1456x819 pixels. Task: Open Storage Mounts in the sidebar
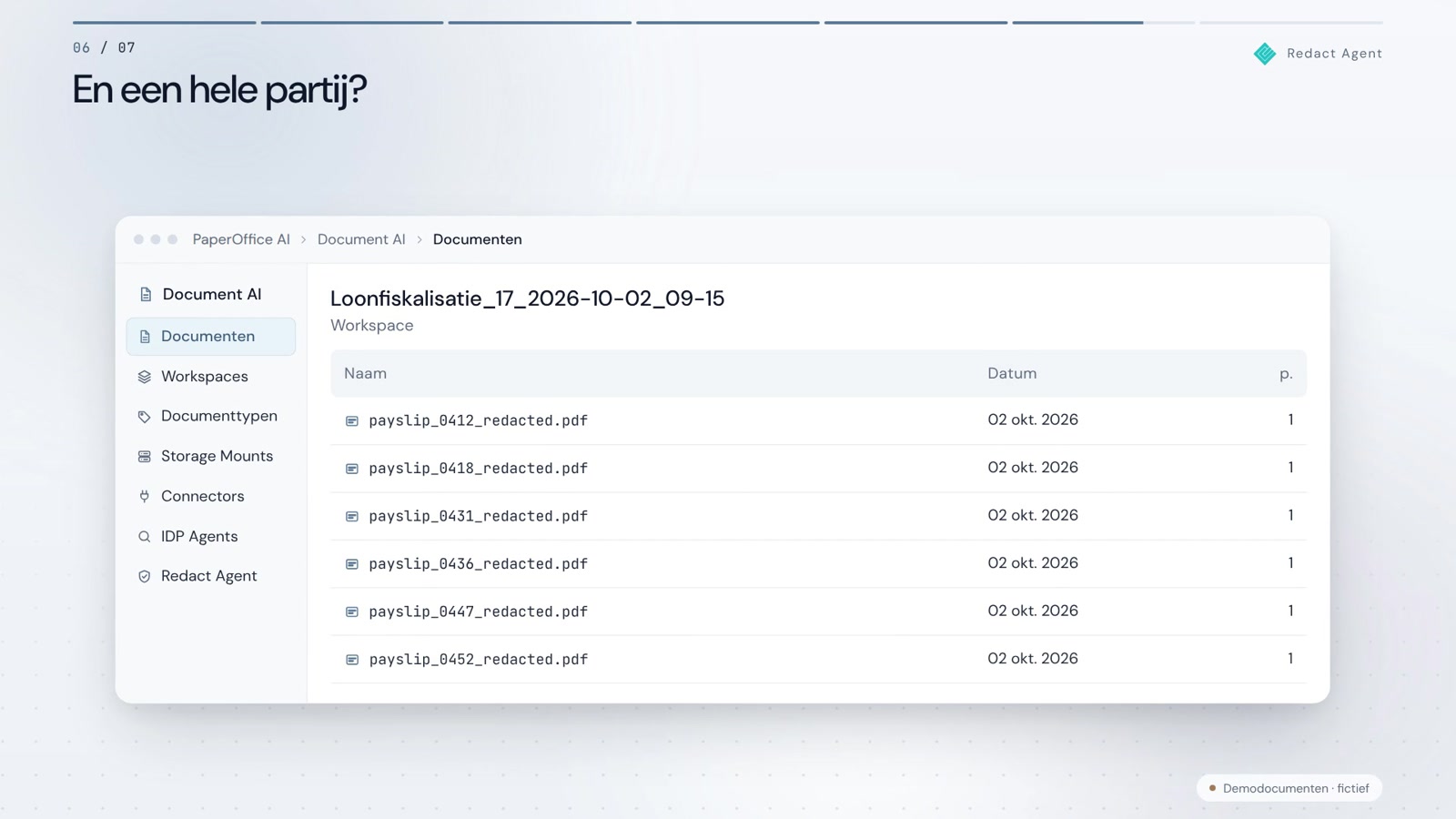tap(211, 457)
